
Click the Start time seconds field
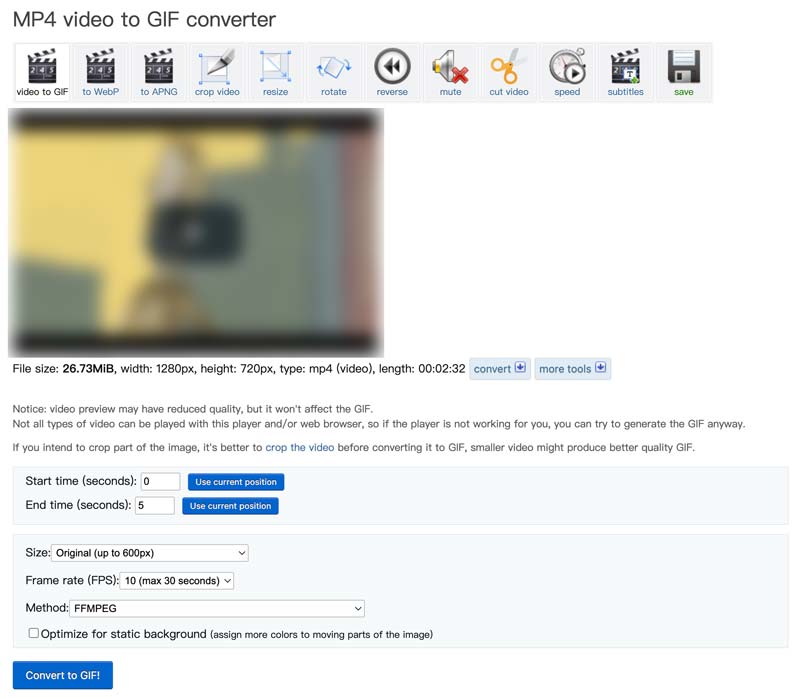[x=160, y=481]
